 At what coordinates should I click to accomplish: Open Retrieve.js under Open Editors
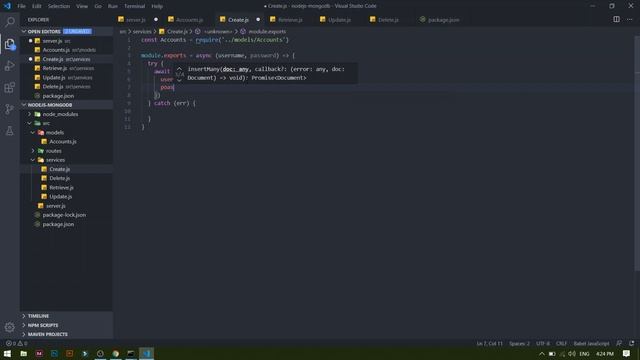point(67,68)
